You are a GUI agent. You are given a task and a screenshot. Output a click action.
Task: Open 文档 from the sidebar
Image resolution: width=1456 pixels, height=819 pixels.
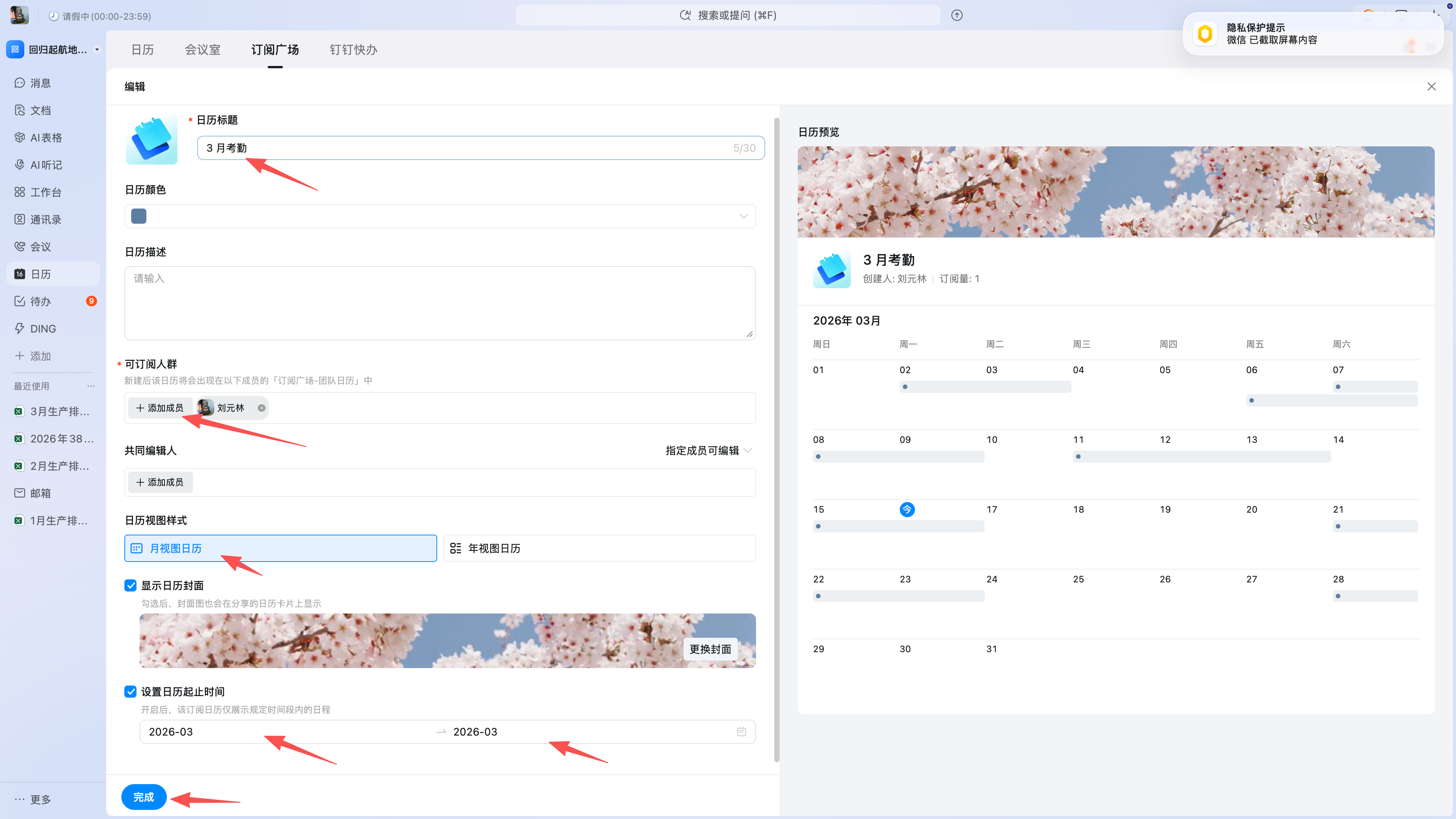pos(40,110)
